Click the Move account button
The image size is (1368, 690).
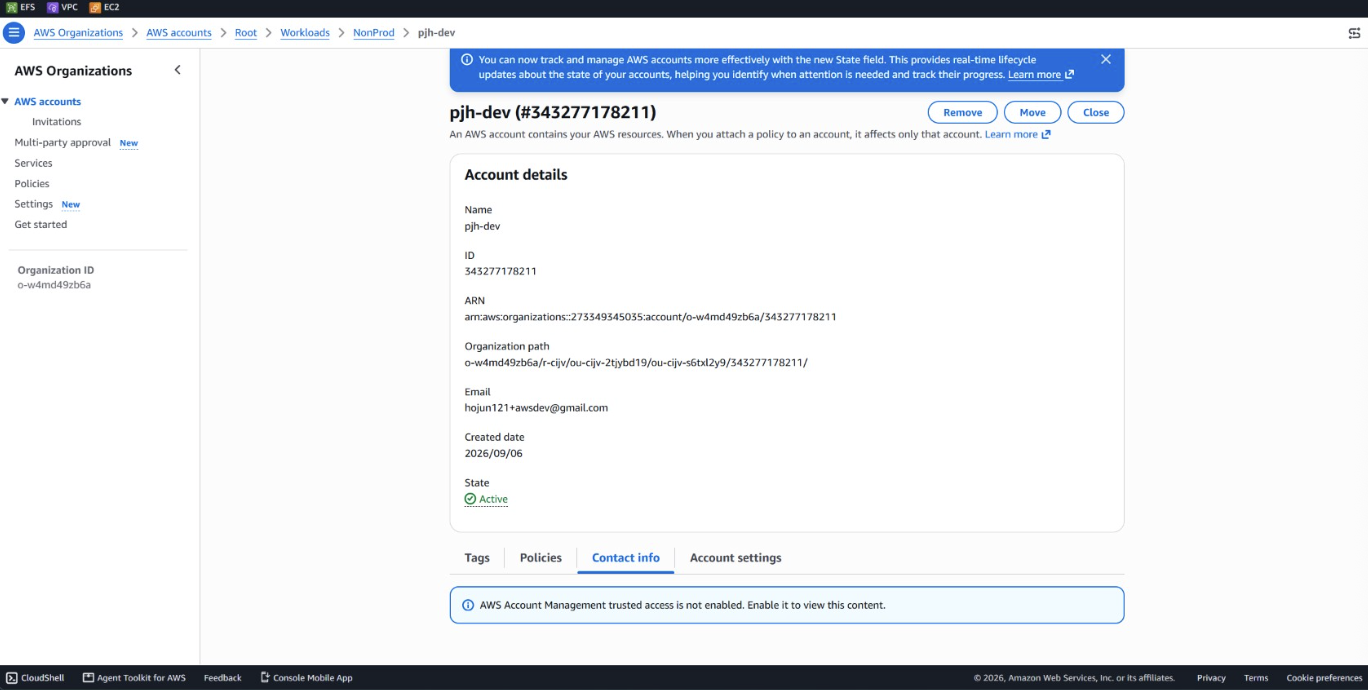tap(1032, 112)
